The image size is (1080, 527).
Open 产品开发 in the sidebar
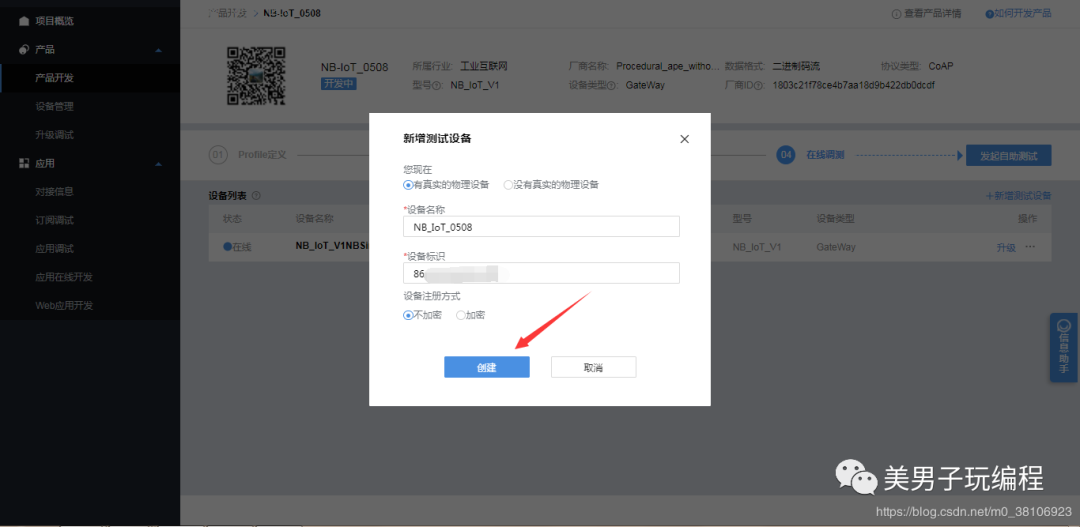click(54, 78)
